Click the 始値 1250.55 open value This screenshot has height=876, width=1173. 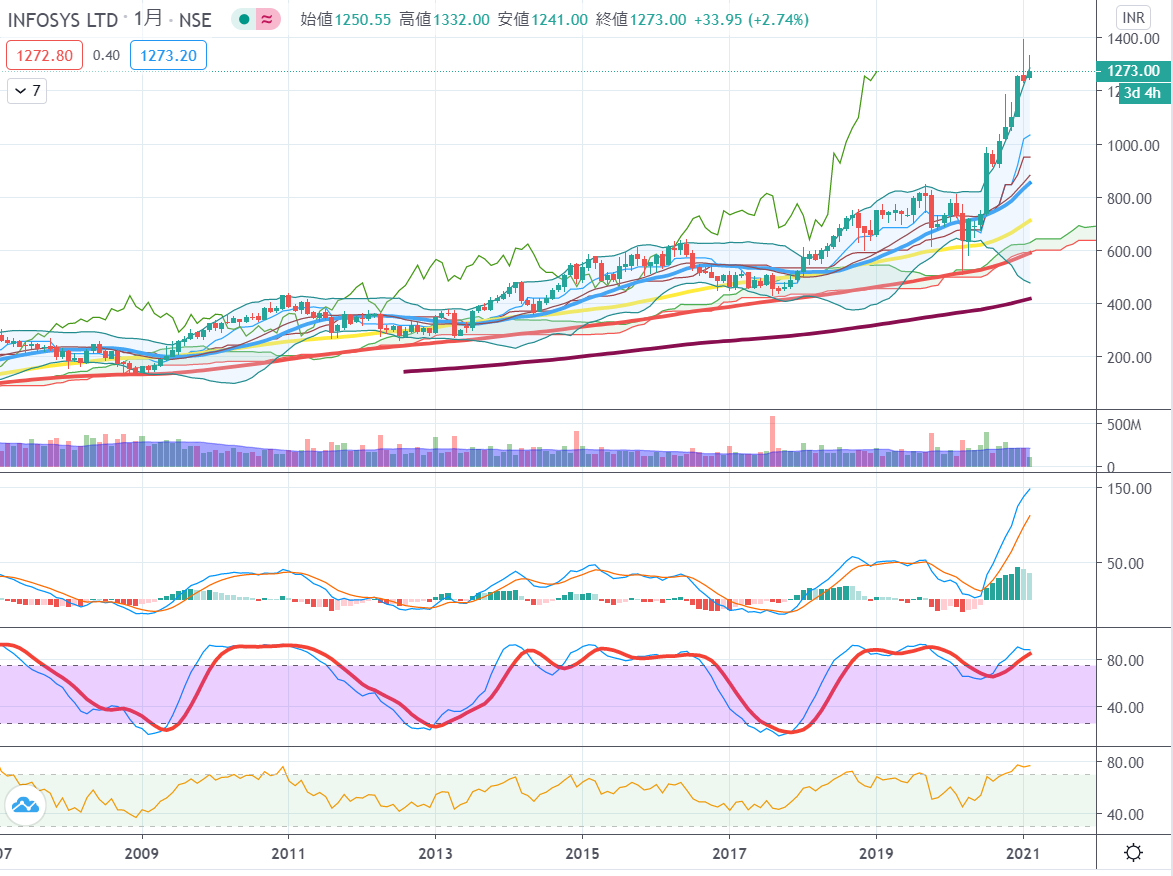(346, 19)
